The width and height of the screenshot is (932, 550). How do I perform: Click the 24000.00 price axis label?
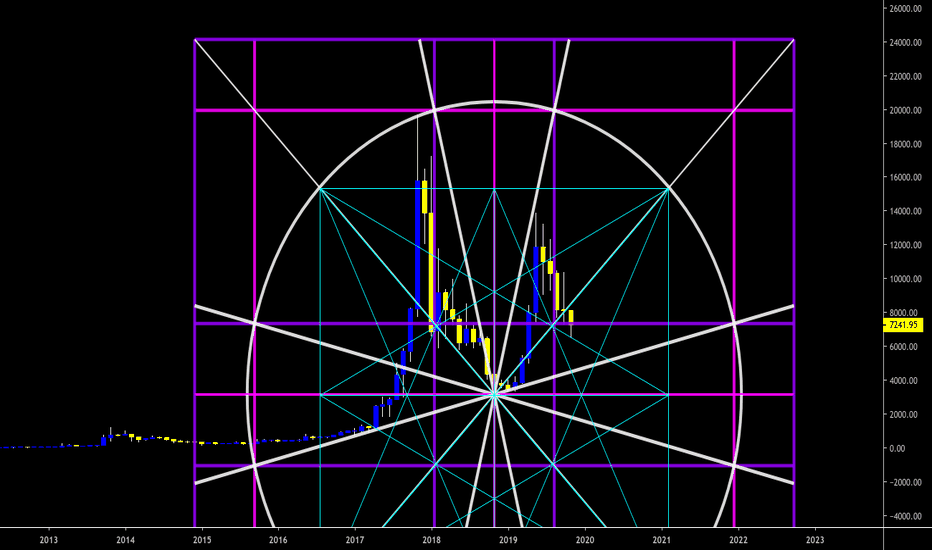tap(905, 43)
